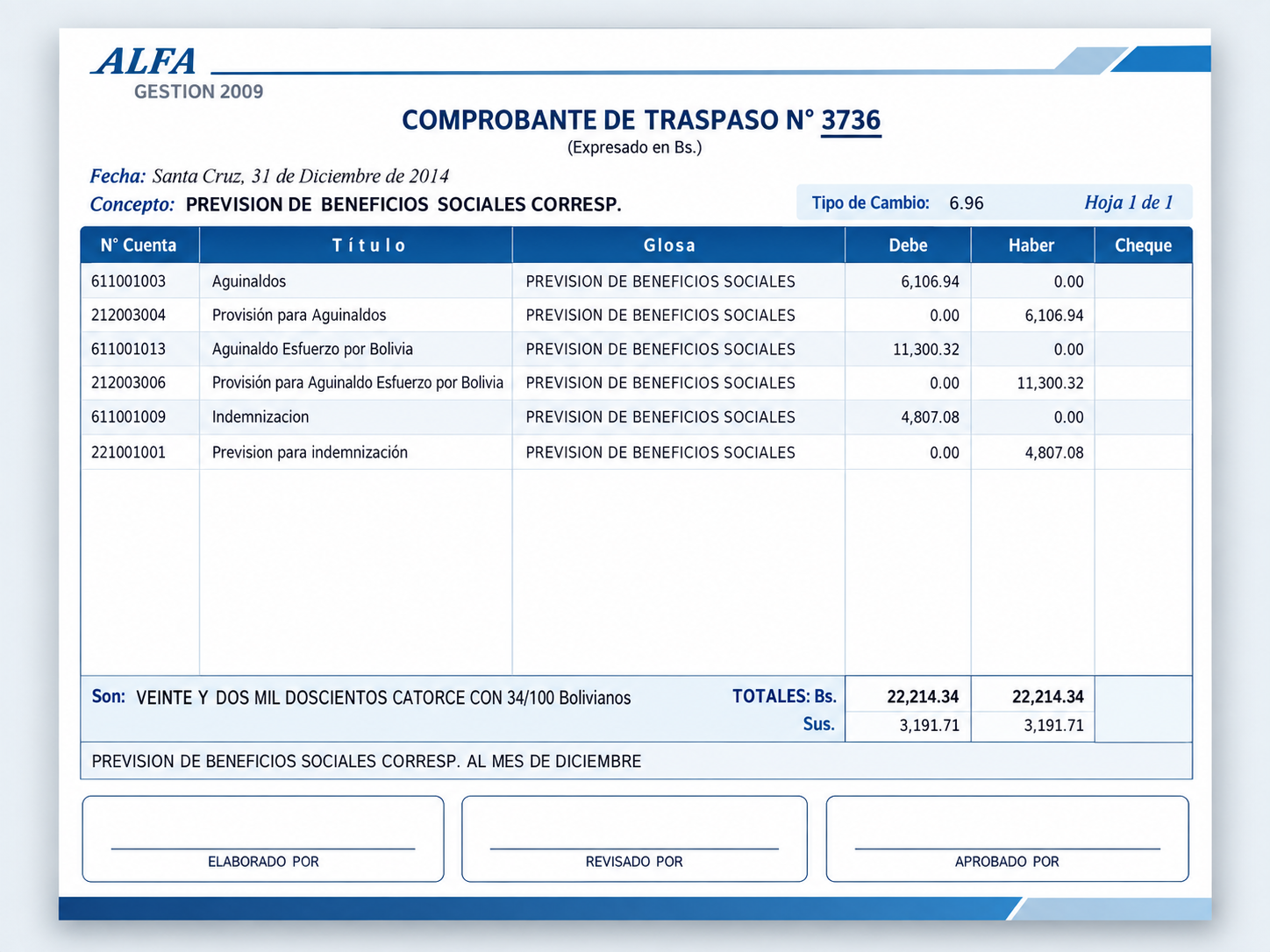The image size is (1270, 952).
Task: Select account number 611001013
Action: [128, 349]
